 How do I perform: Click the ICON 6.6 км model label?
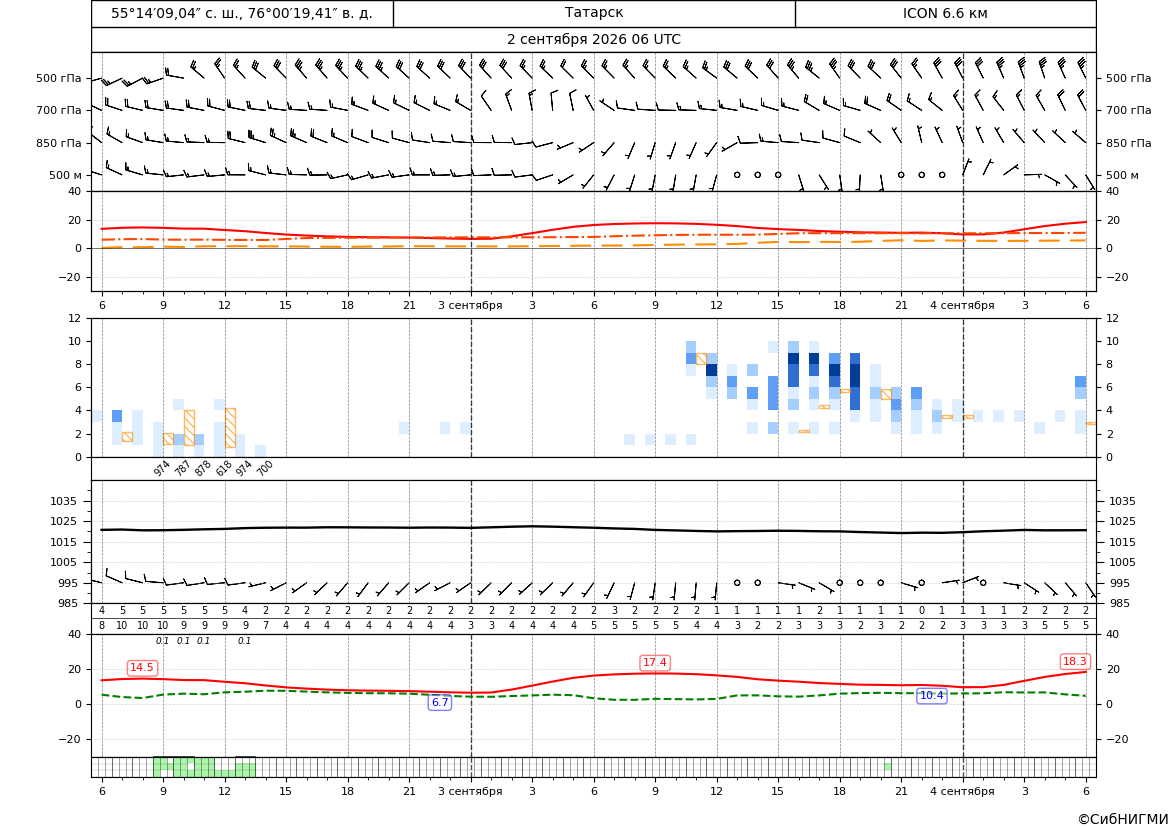[x=945, y=13]
